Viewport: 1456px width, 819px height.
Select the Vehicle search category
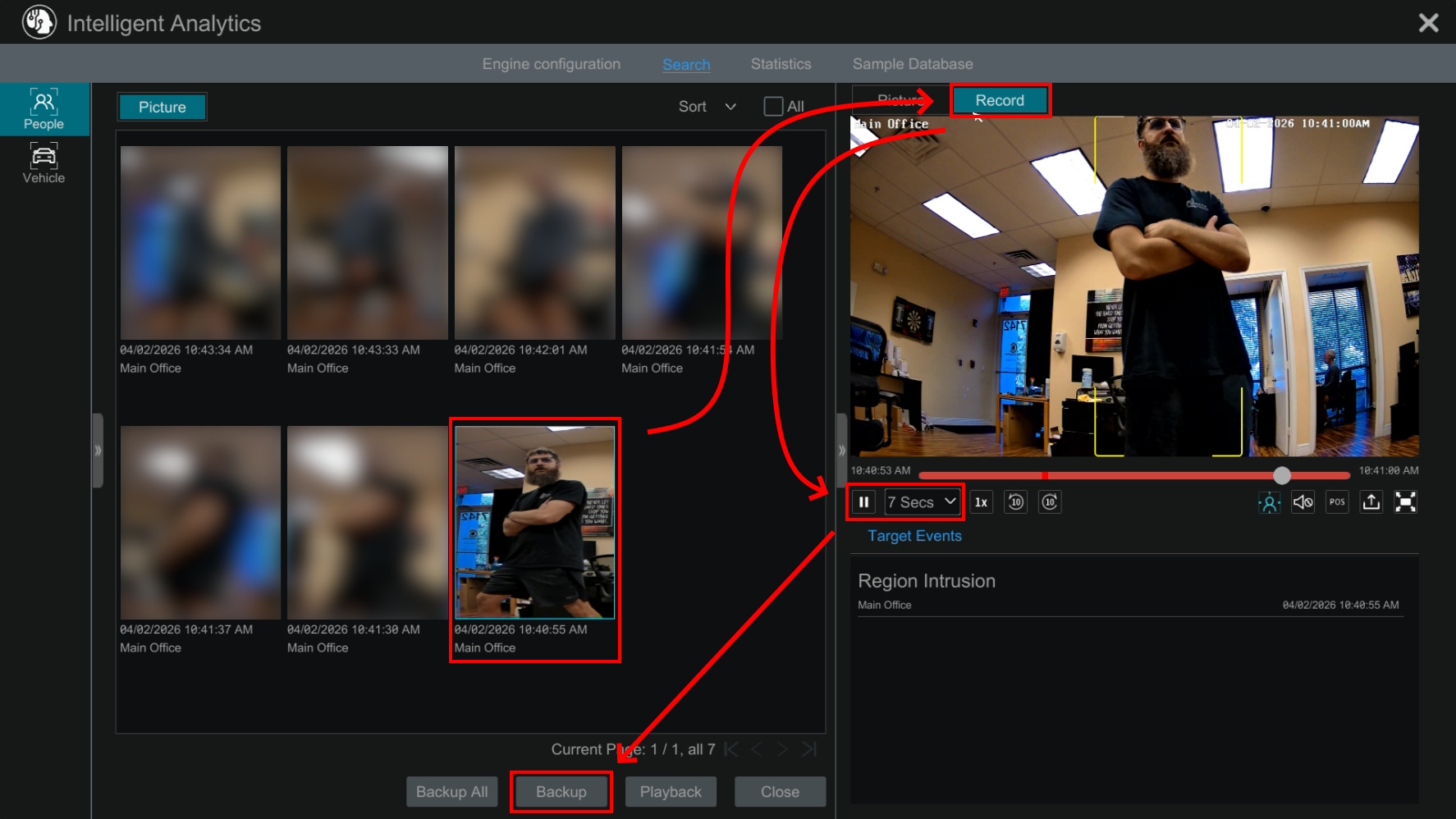click(43, 163)
